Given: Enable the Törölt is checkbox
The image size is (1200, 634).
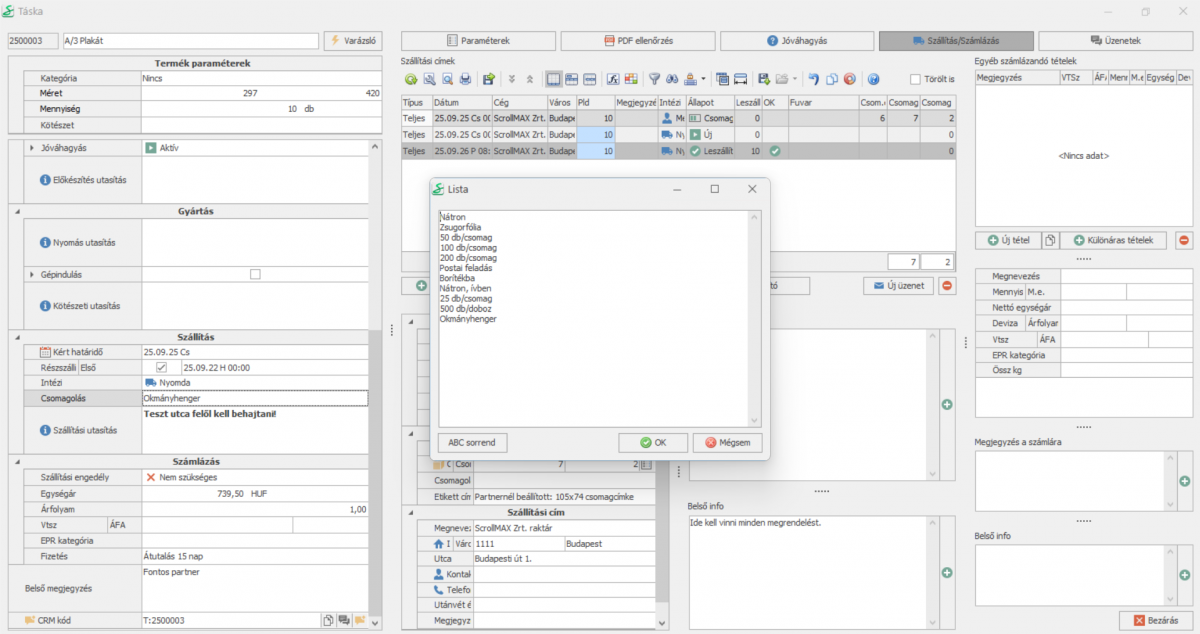Looking at the screenshot, I should click(915, 79).
